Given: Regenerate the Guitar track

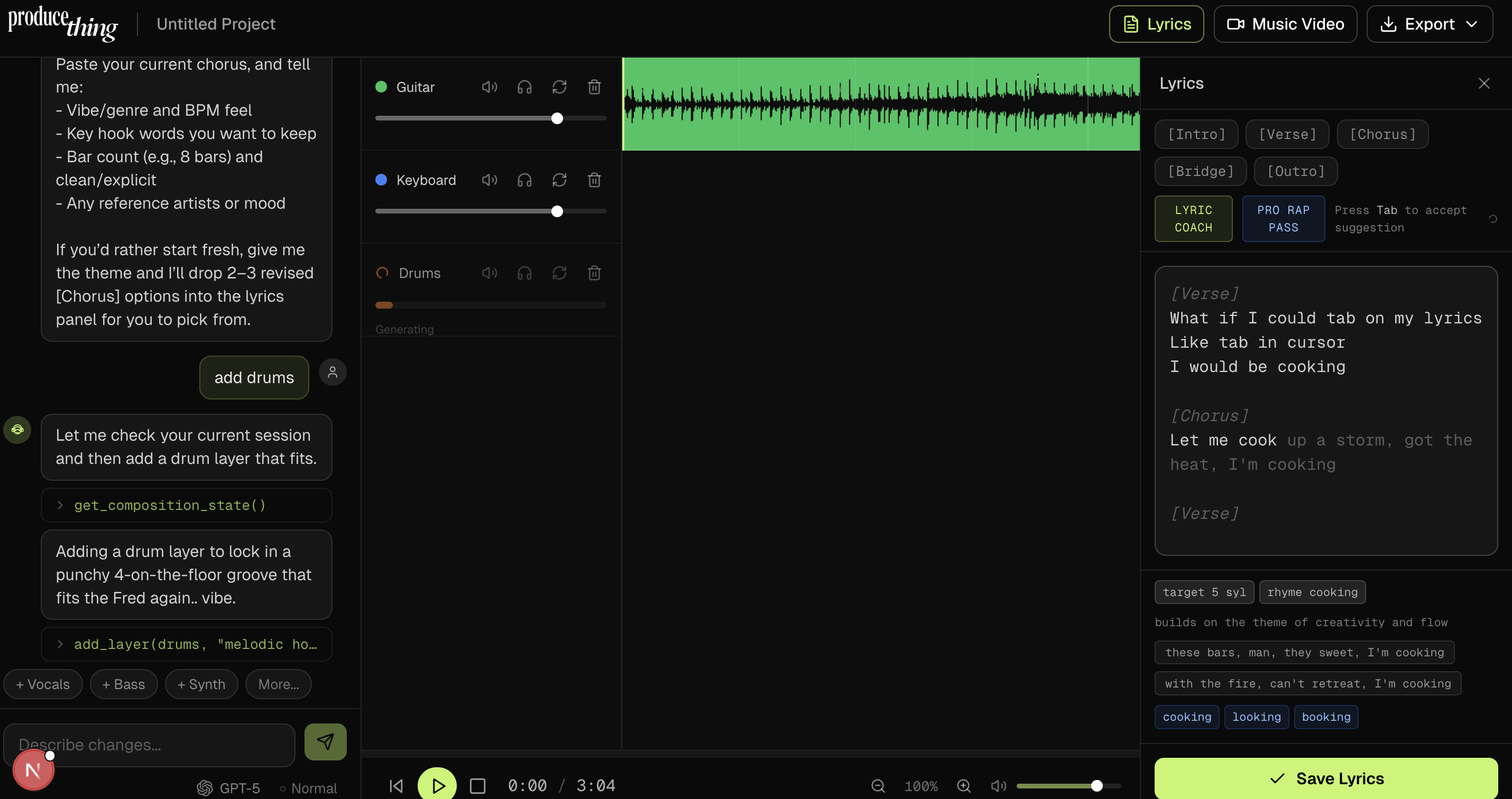Looking at the screenshot, I should pyautogui.click(x=559, y=87).
